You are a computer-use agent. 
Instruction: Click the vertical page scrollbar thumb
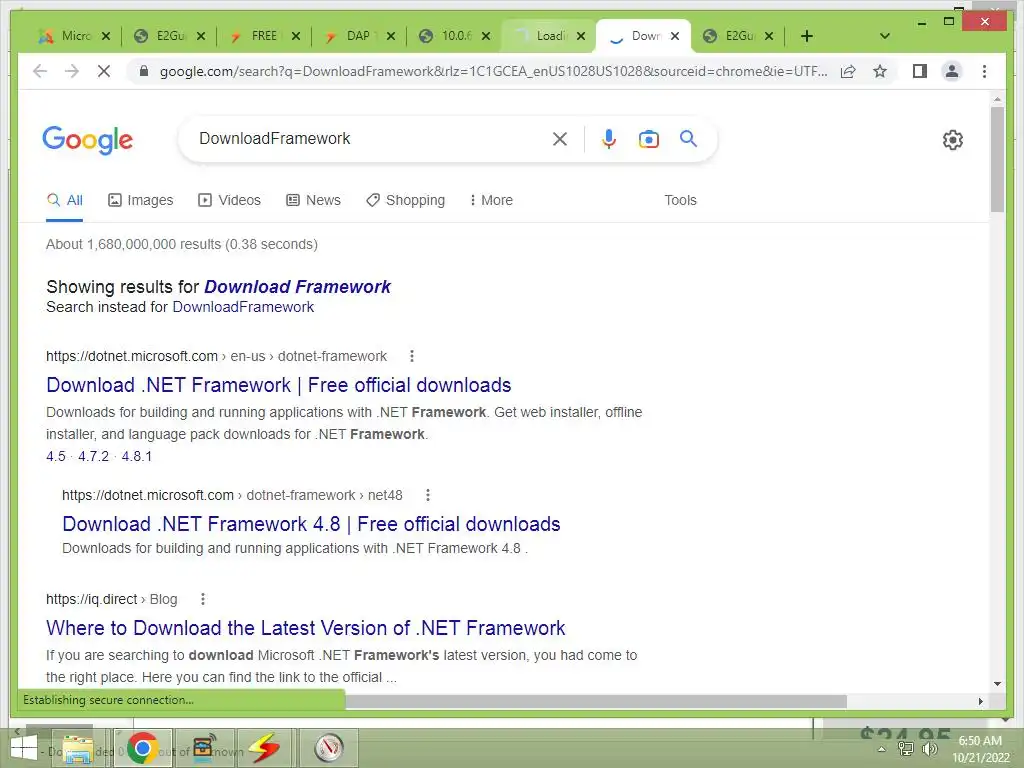click(x=997, y=159)
